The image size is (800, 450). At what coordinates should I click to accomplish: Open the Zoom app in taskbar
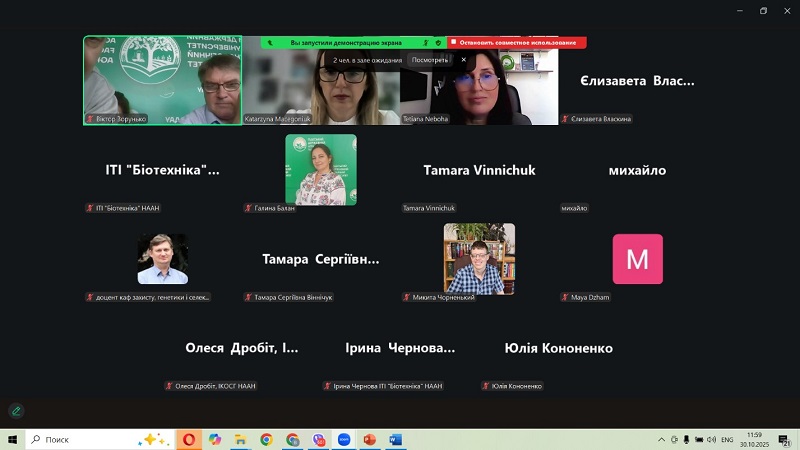coord(344,439)
